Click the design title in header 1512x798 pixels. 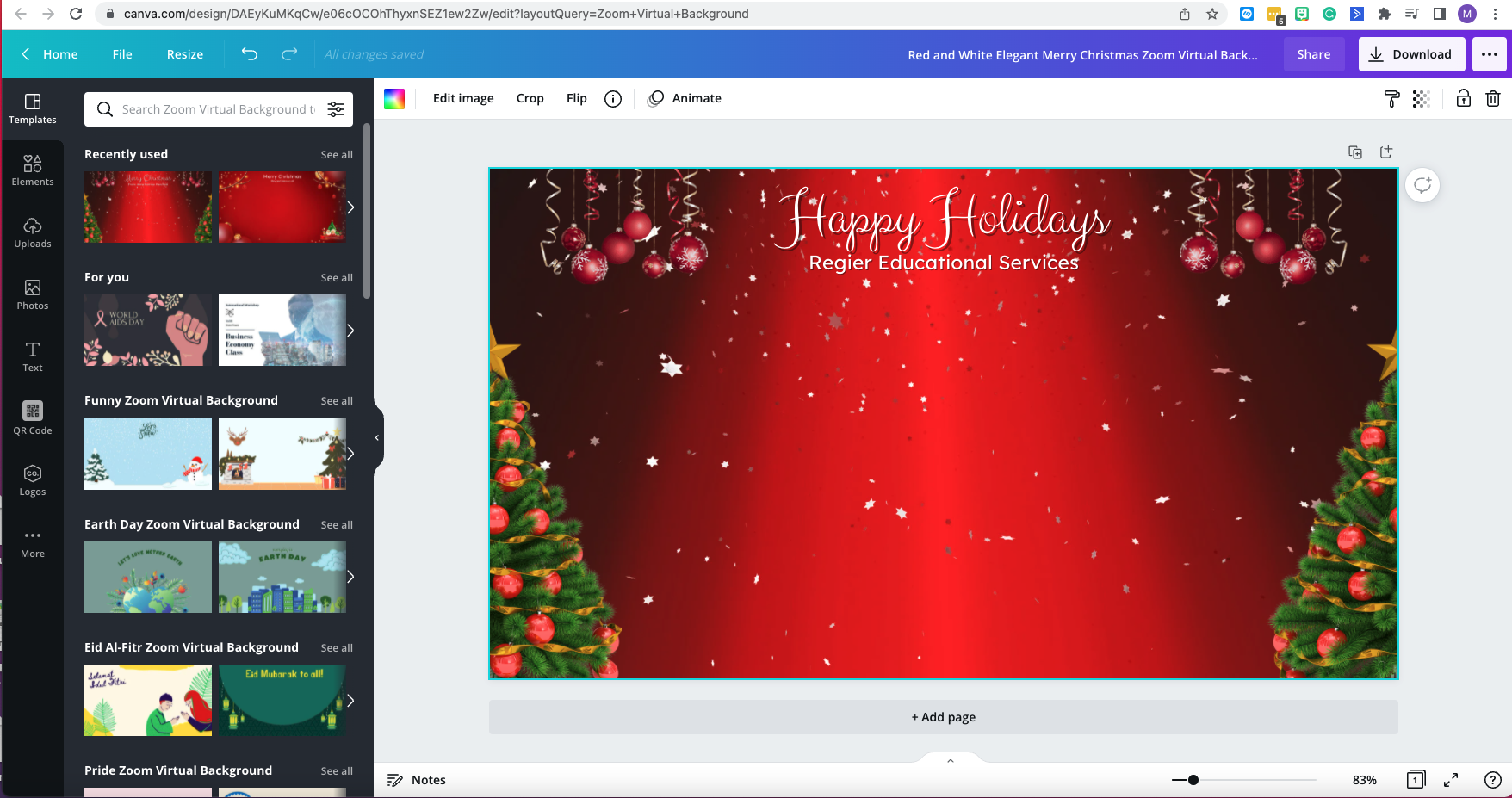pyautogui.click(x=1082, y=55)
